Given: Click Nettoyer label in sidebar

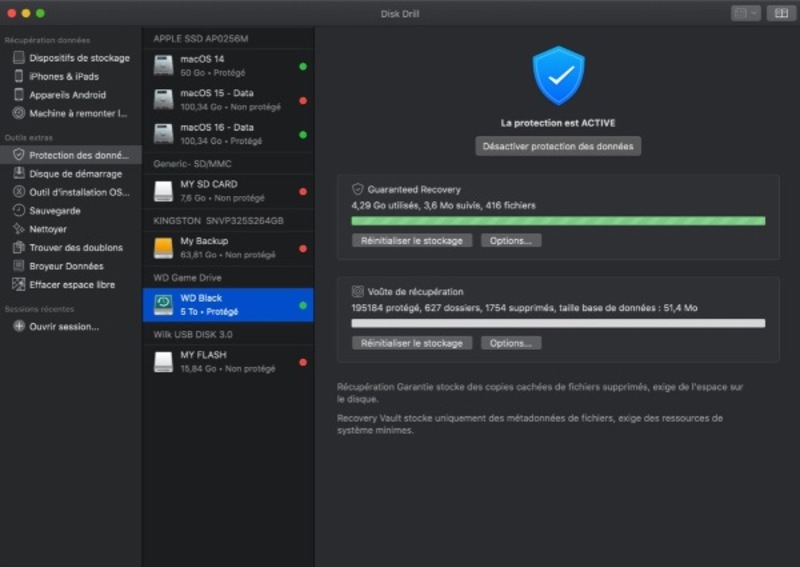Looking at the screenshot, I should pyautogui.click(x=48, y=229).
